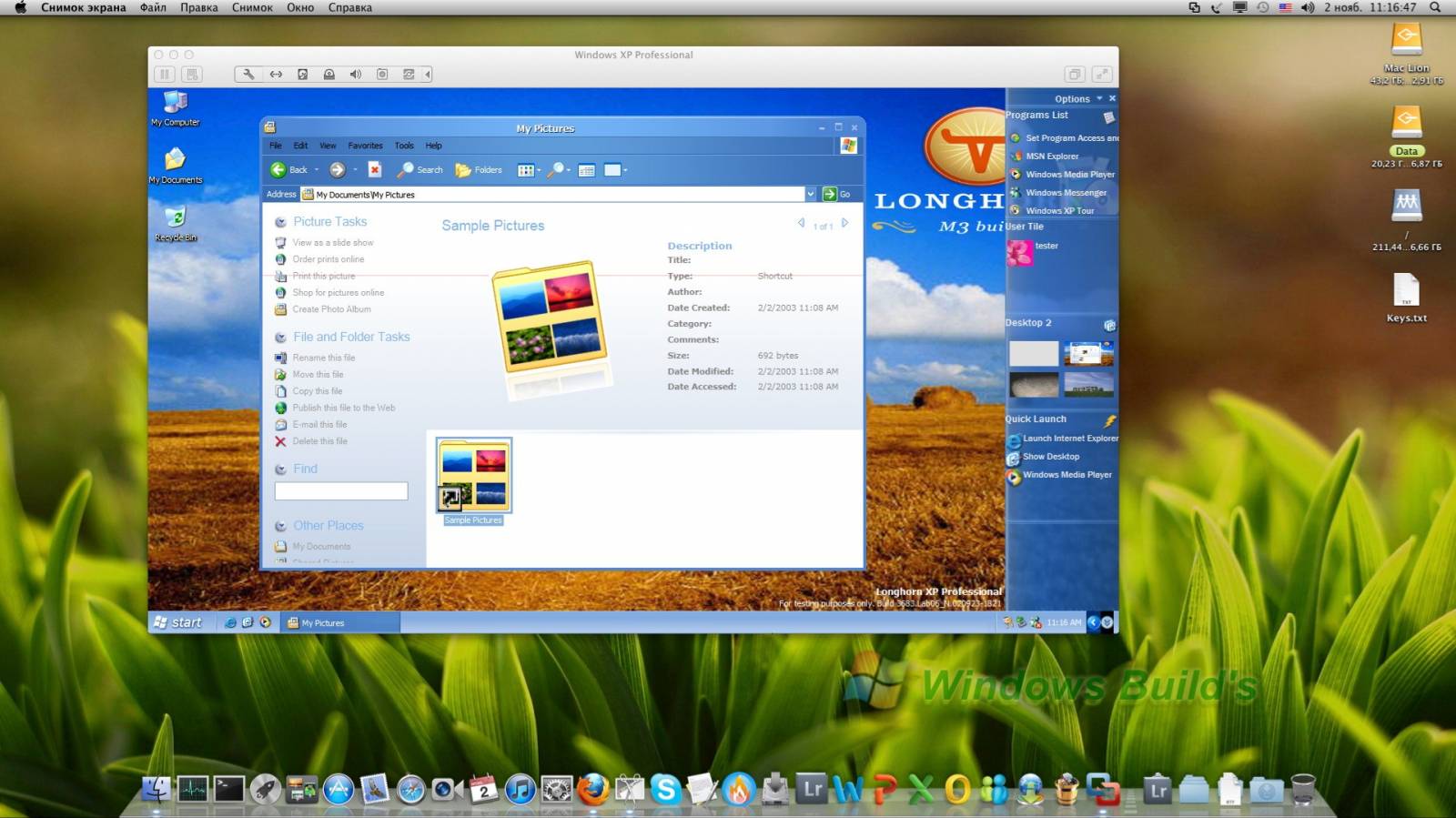Viewport: 1456px width, 818px height.
Task: Launch MSN Explorer from the Programs List
Action: pos(1052,157)
